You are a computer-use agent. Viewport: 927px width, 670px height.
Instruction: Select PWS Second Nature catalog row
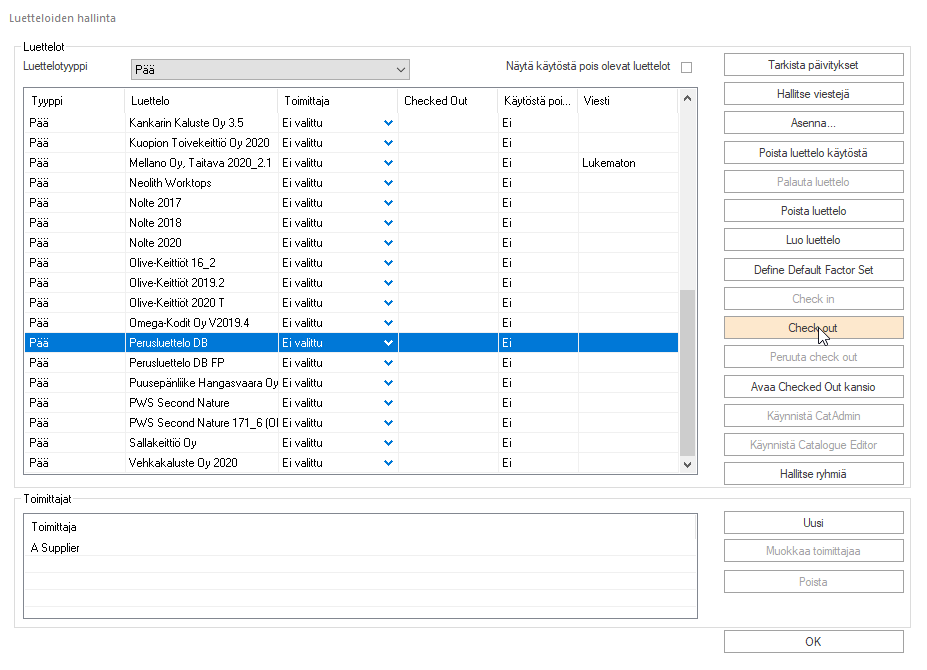coord(351,403)
